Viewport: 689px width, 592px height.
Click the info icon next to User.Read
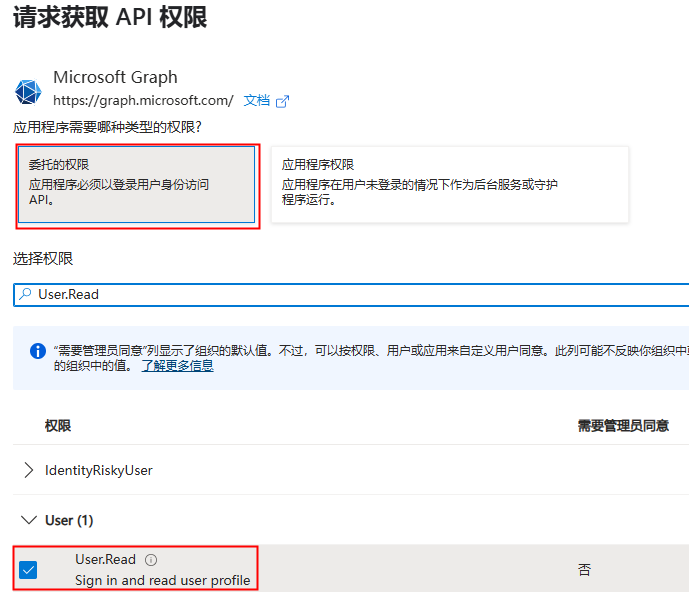click(x=151, y=559)
